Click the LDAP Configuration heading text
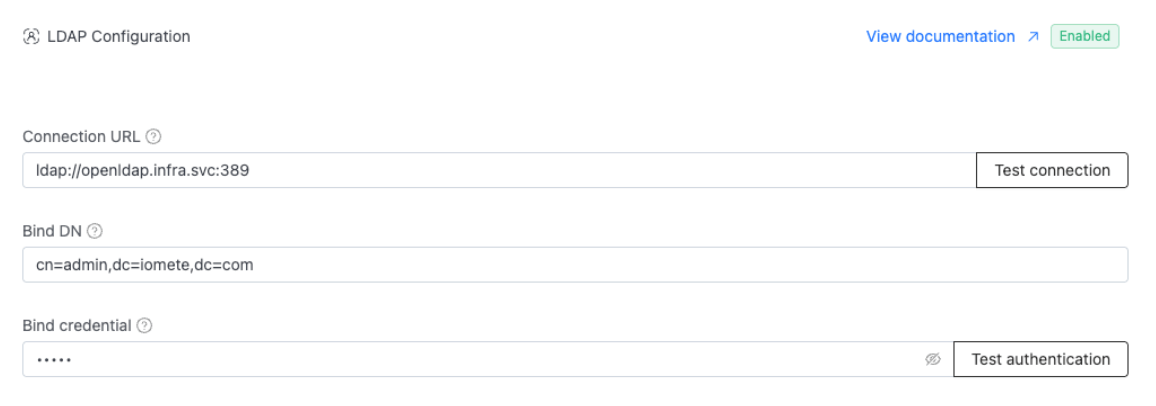The image size is (1156, 406). (x=118, y=37)
